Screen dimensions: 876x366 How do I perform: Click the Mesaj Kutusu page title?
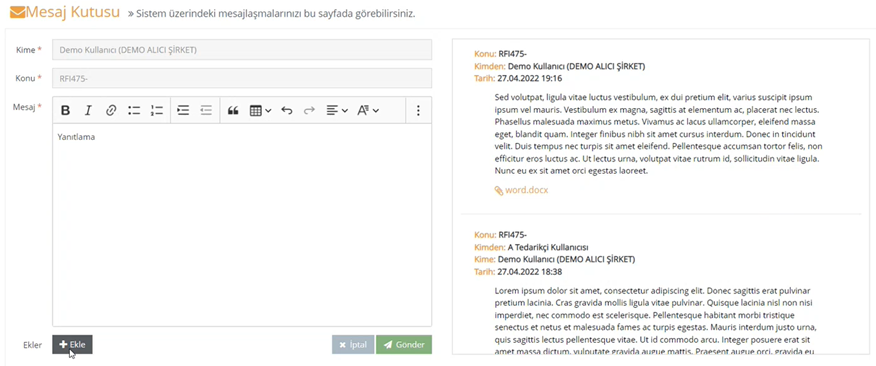pos(73,12)
